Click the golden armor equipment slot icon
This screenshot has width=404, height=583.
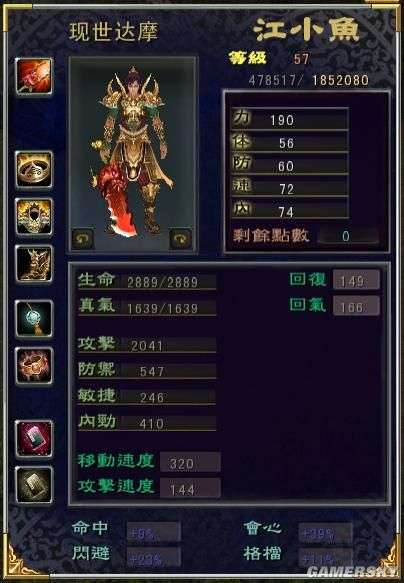coord(34,263)
